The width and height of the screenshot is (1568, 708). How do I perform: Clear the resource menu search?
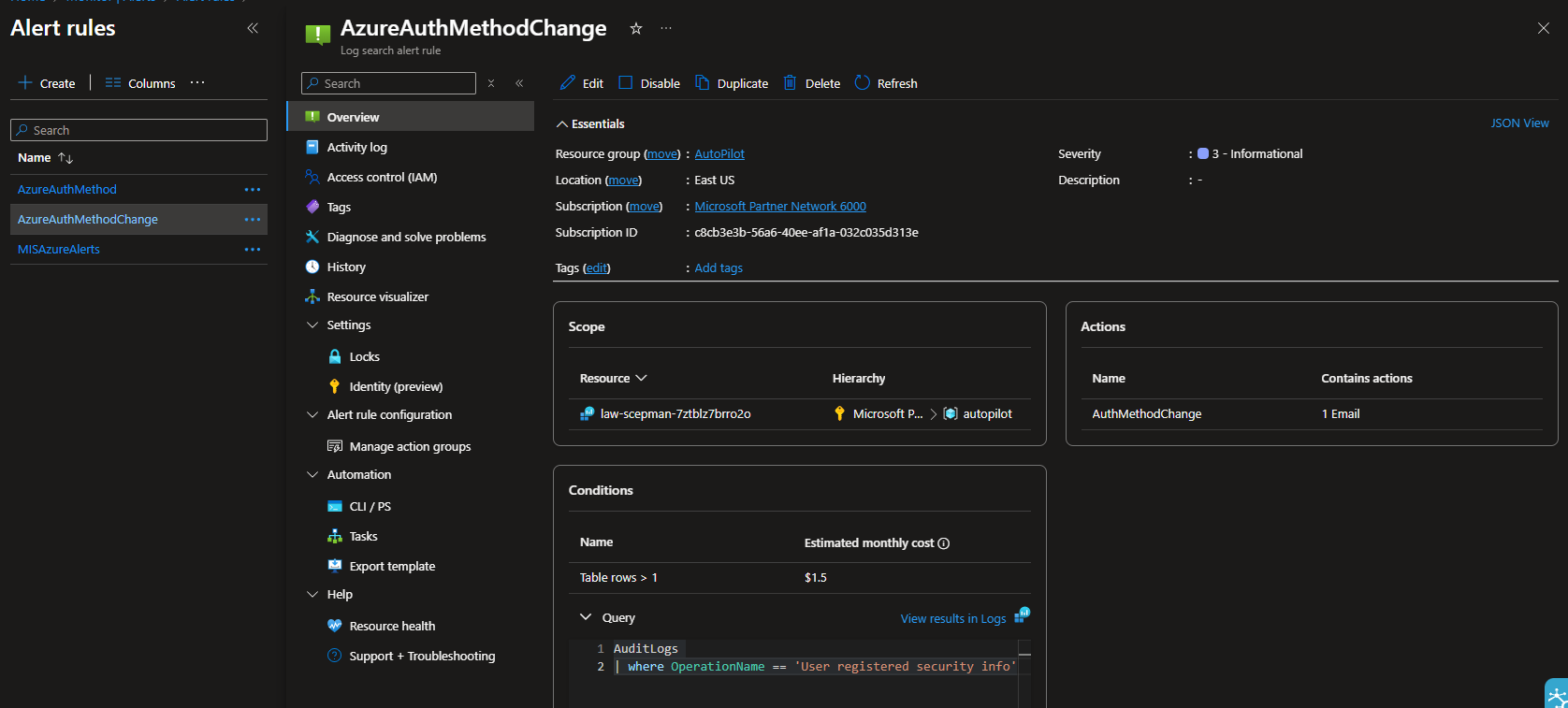[x=491, y=83]
